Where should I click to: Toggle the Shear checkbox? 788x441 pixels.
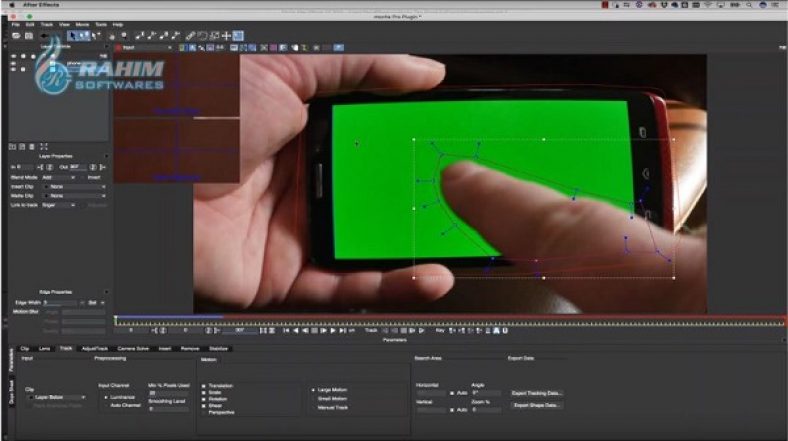204,405
